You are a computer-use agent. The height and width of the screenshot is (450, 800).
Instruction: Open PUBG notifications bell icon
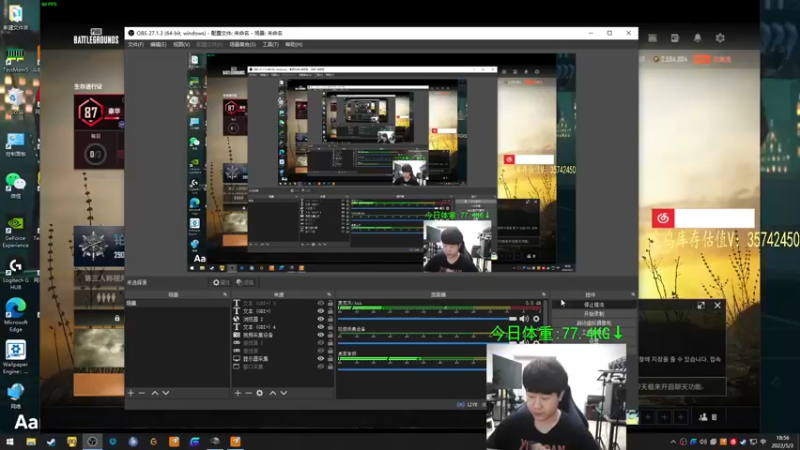[697, 38]
